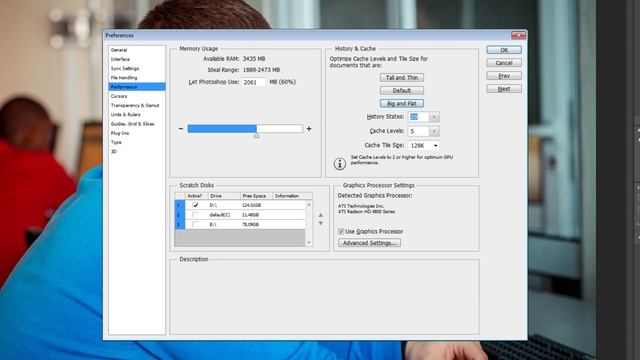Decrease memory with the minus icon
The image size is (640, 360).
(181, 129)
